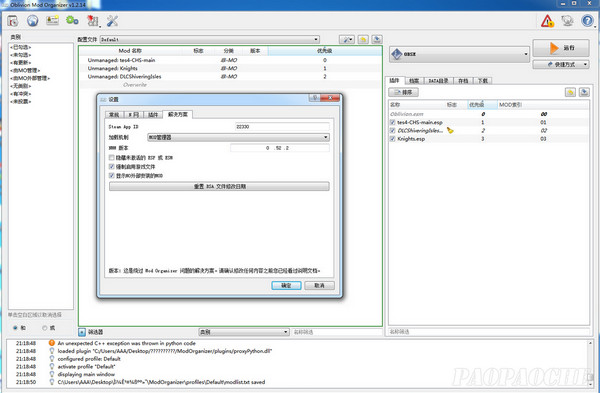
Task: Switch to first tab in Settings dialog
Action: click(x=114, y=115)
